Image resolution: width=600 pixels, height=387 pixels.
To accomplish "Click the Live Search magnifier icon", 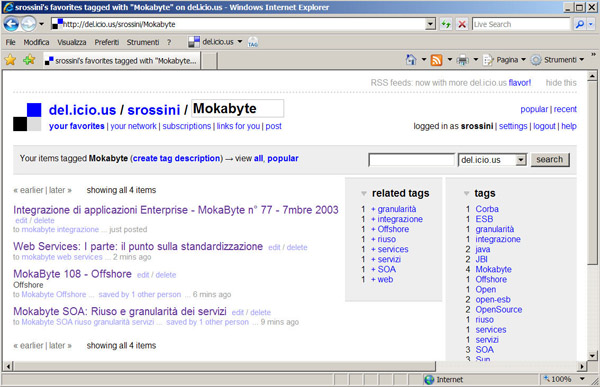I will coord(579,24).
